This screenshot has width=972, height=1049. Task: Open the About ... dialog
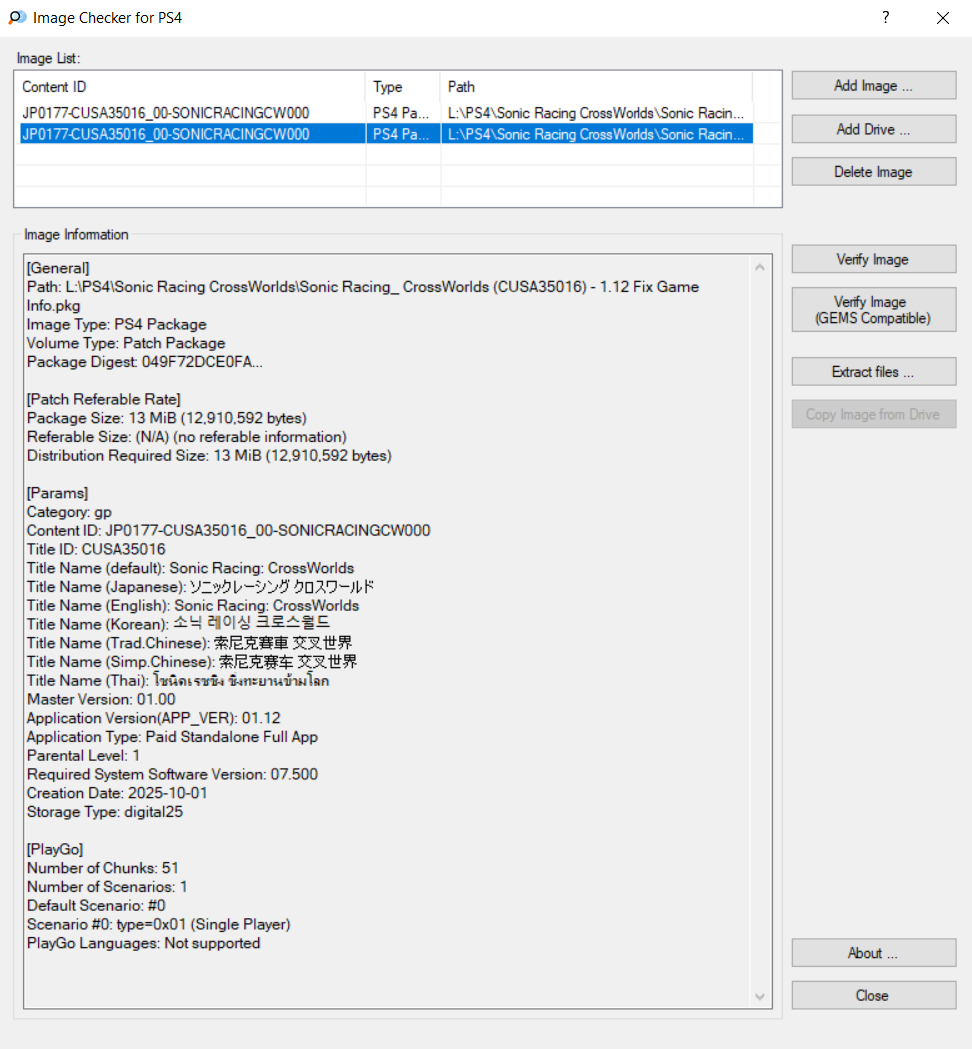click(x=873, y=953)
